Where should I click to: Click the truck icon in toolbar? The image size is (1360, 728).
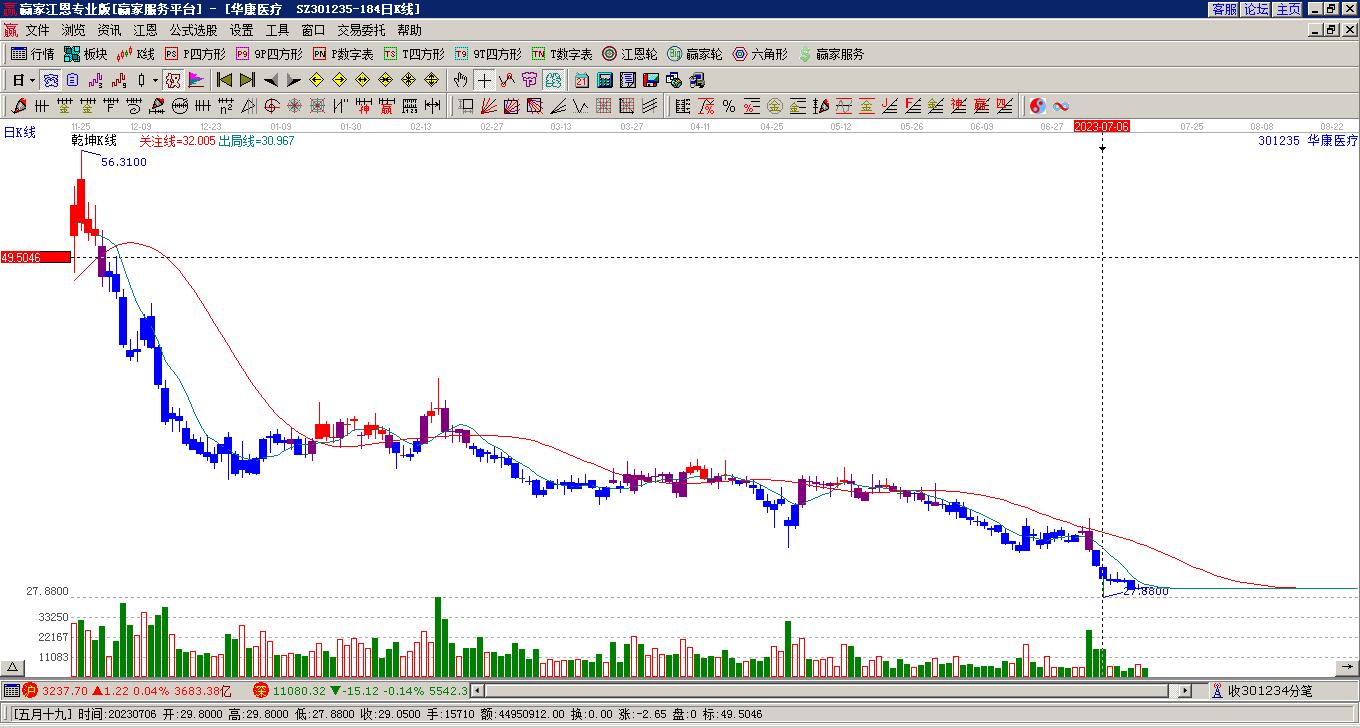697,80
